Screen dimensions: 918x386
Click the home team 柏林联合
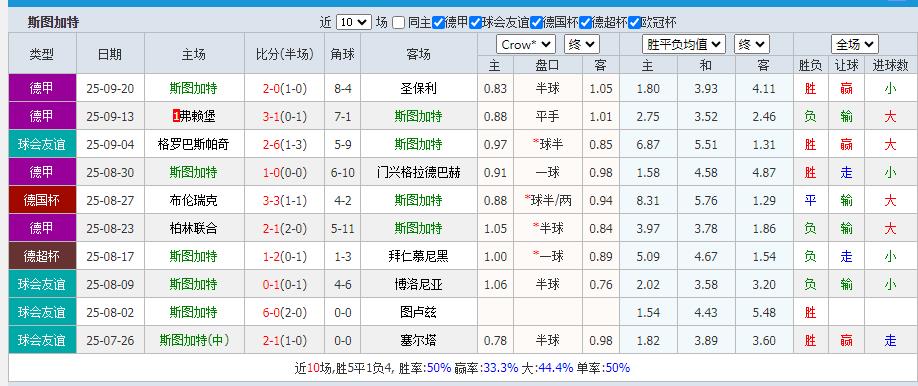tap(194, 228)
